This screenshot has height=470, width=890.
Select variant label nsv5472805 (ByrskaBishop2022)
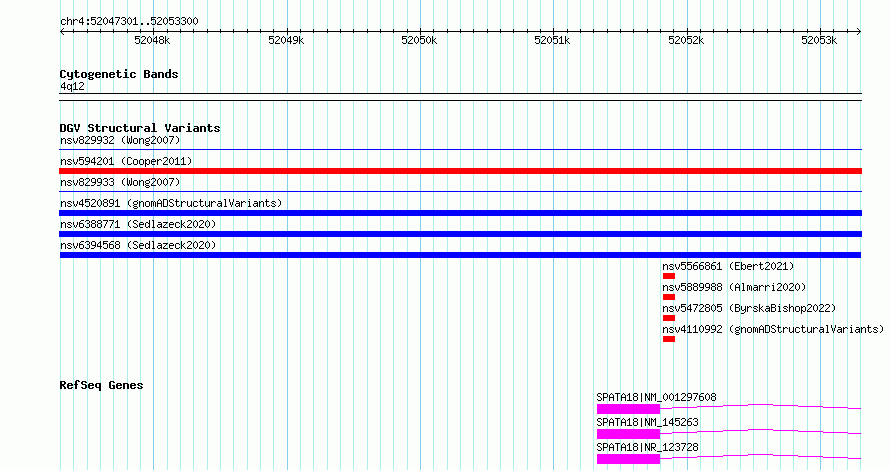749,308
